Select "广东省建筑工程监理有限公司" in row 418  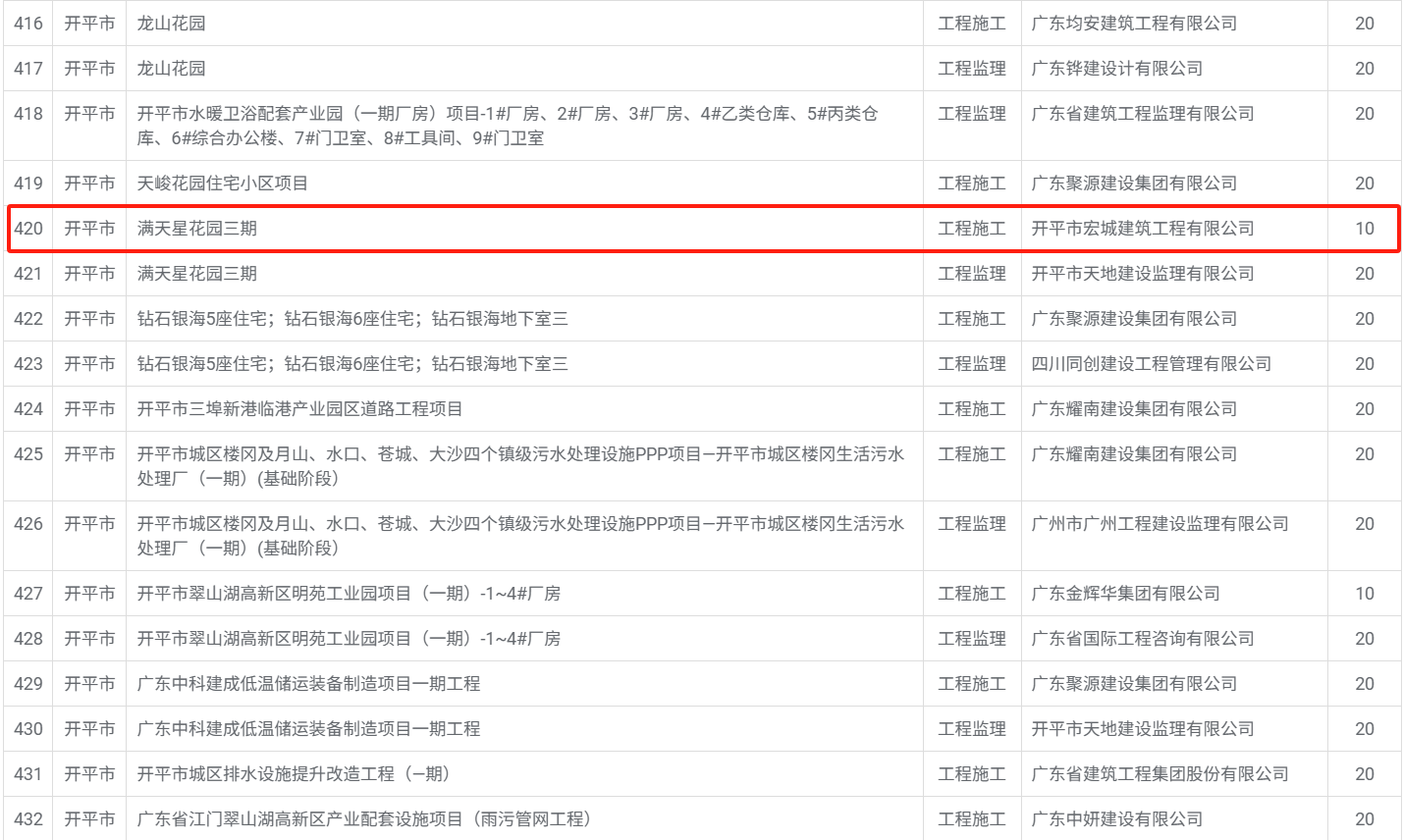(x=1143, y=114)
